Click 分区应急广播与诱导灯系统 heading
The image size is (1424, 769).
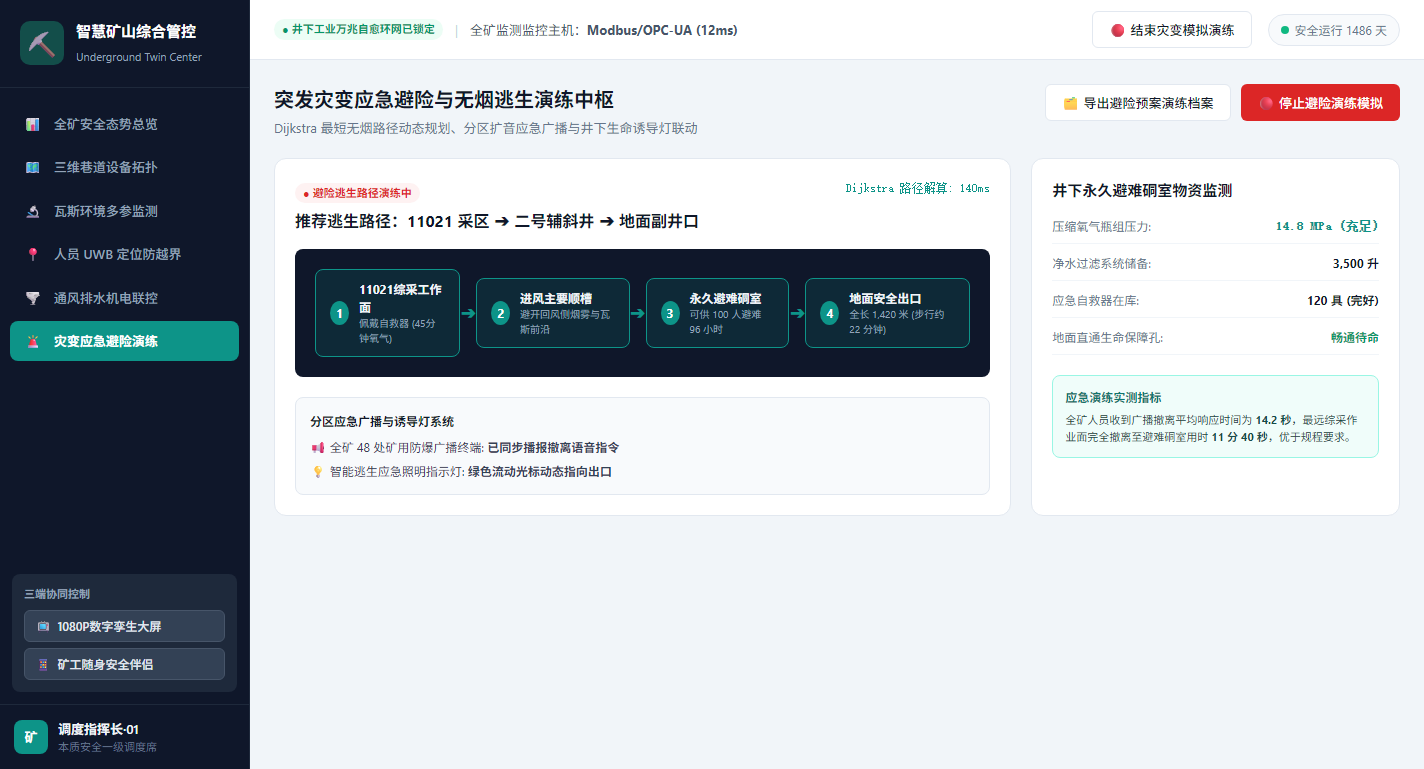382,422
